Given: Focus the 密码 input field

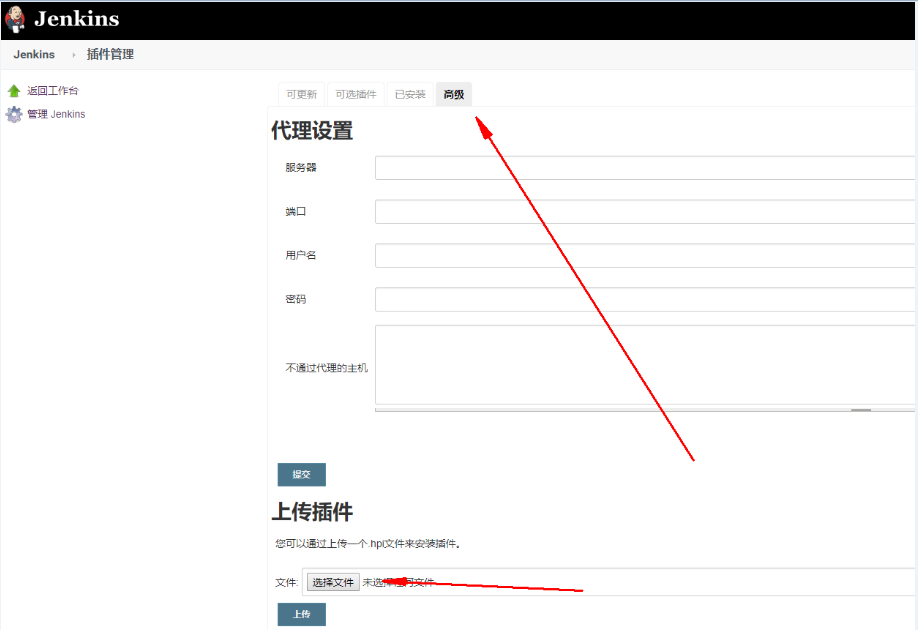Looking at the screenshot, I should 645,300.
